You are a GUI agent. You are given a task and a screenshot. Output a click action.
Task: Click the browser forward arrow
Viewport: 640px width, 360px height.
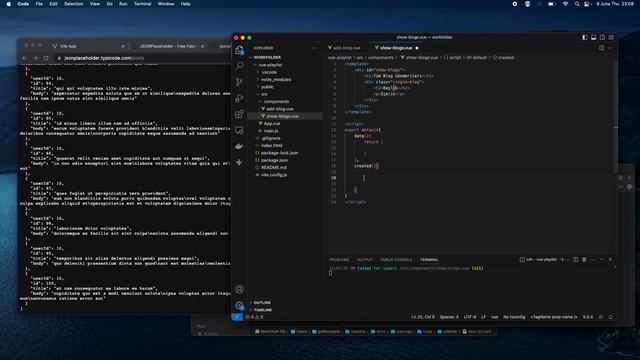pos(35,58)
